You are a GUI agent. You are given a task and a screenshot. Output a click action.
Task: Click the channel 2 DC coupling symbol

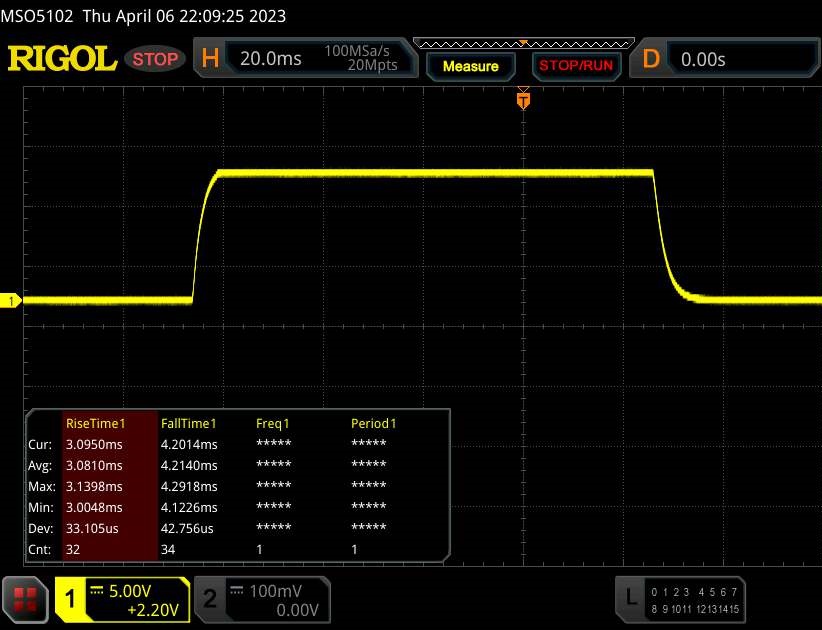(x=236, y=591)
